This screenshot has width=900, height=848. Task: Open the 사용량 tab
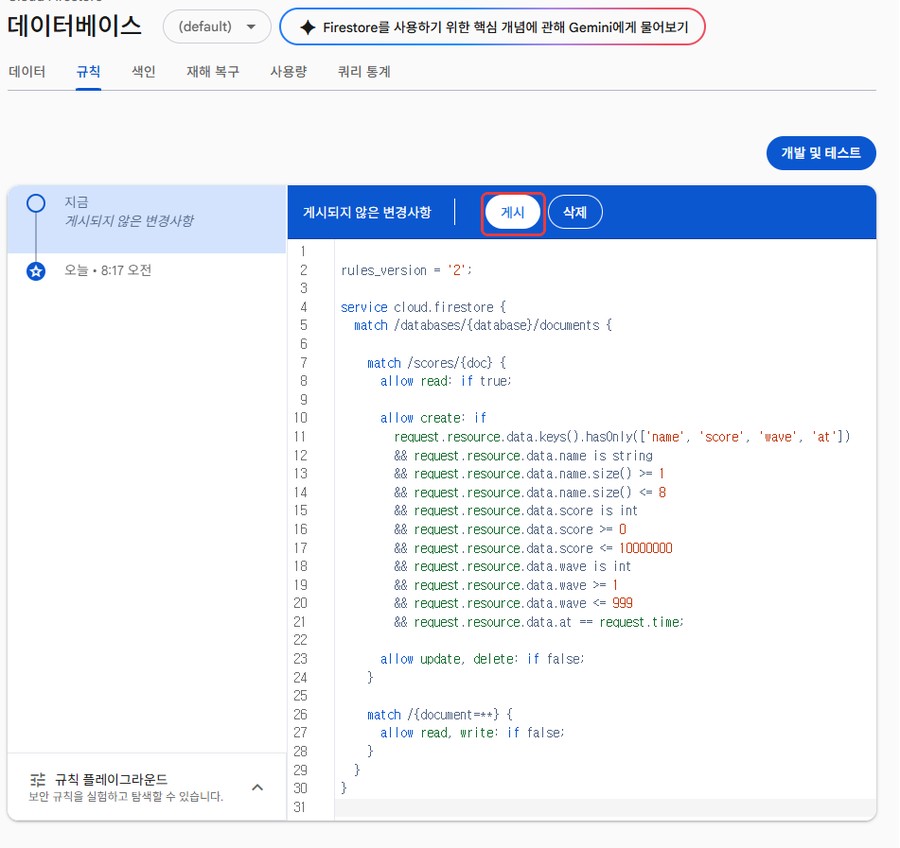coord(289,72)
